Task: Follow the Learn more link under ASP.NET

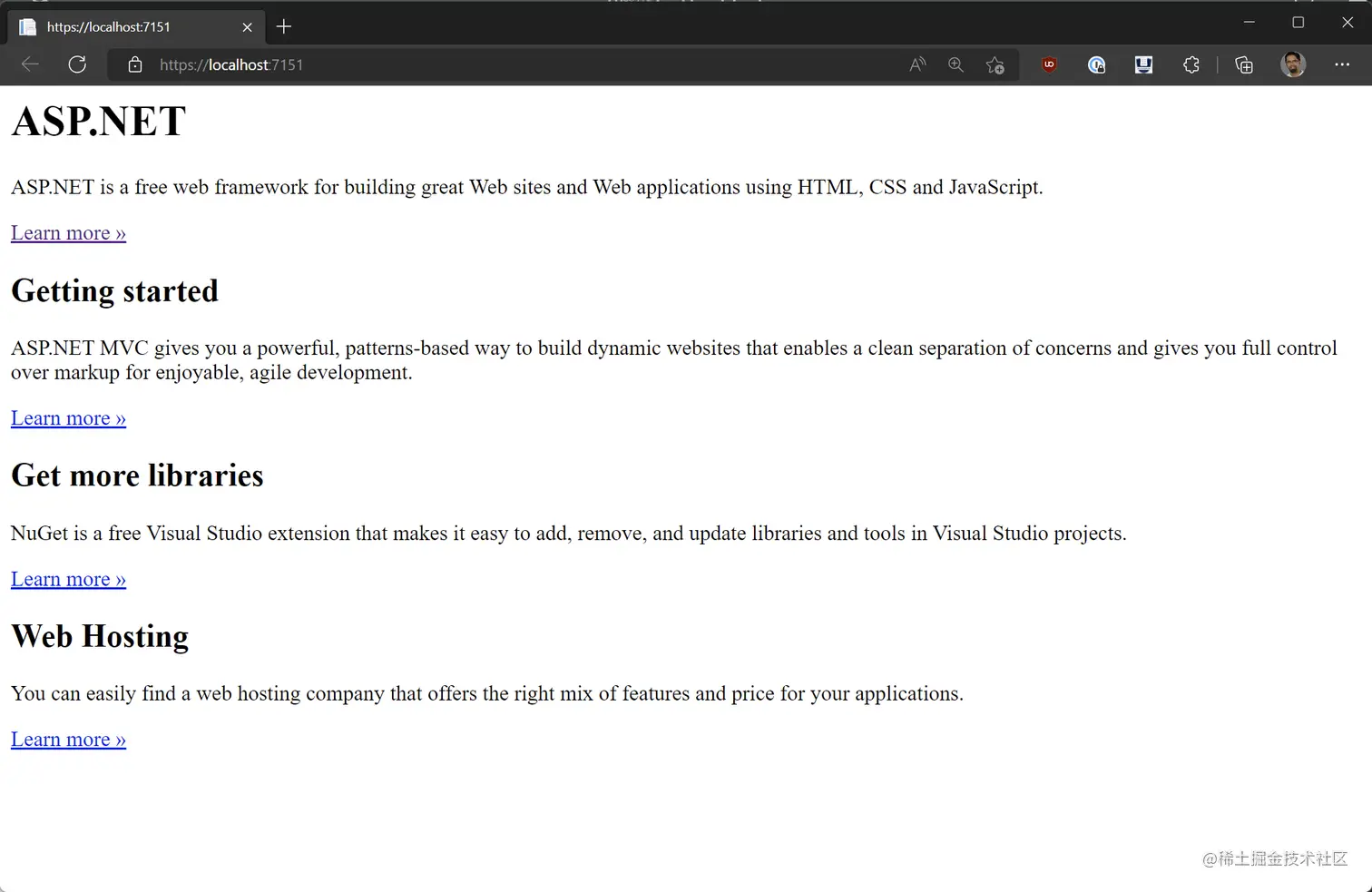Action: (x=68, y=233)
